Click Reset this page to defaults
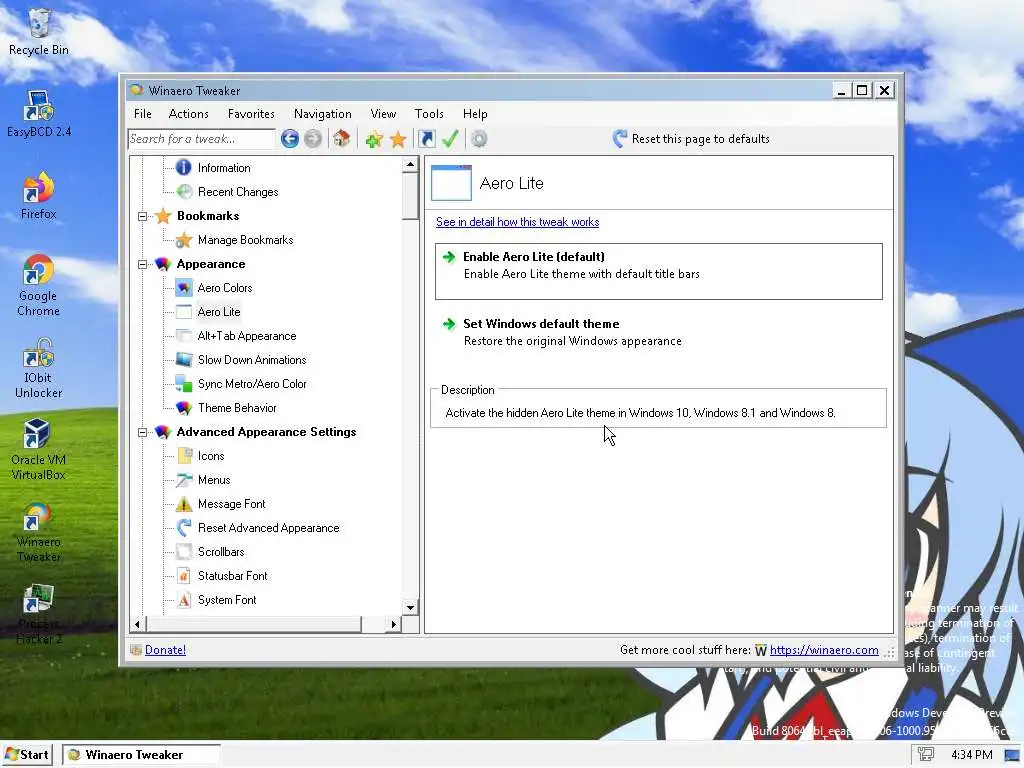 coord(692,138)
